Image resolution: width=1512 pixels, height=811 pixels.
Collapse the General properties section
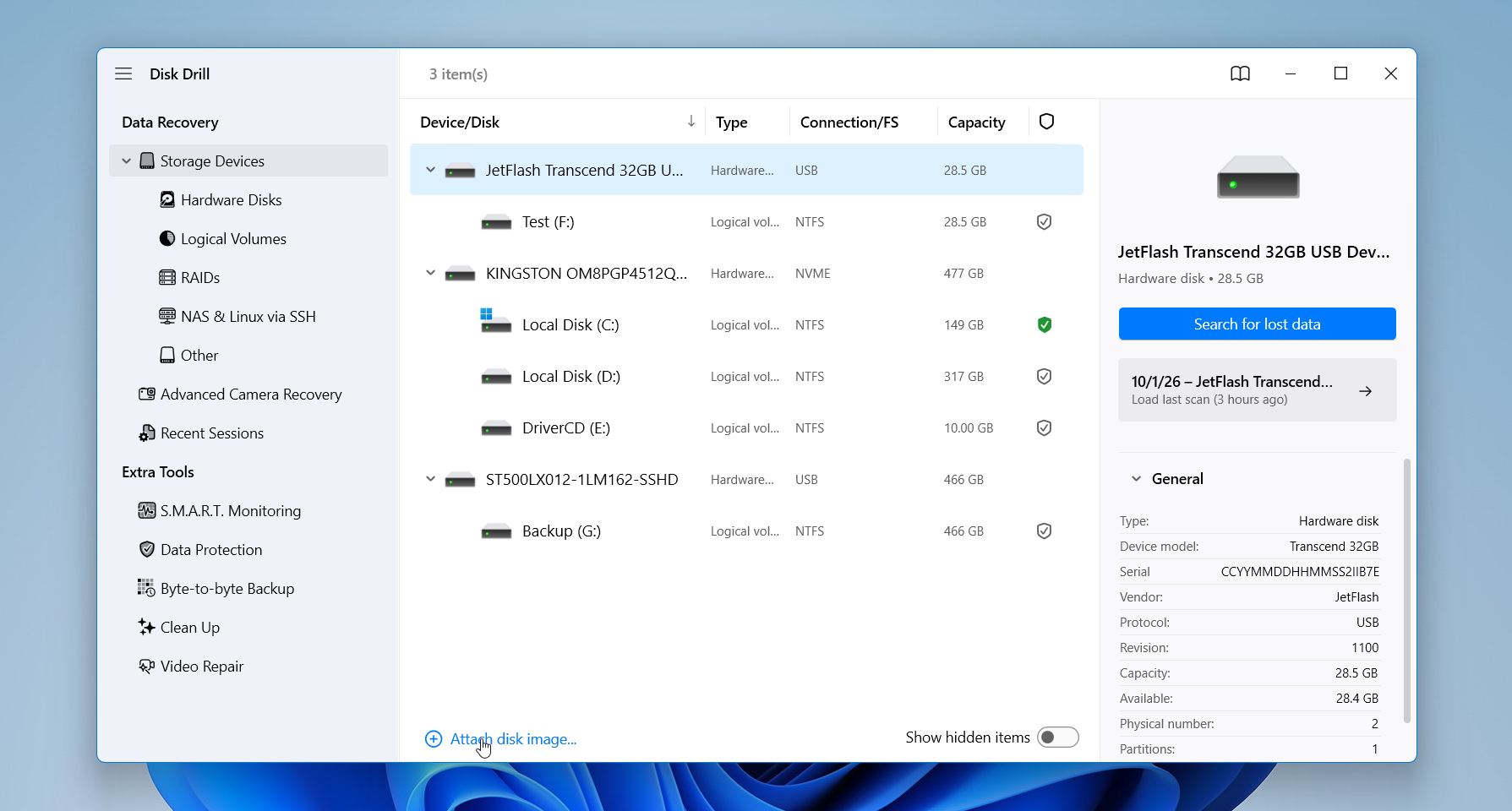(x=1136, y=478)
